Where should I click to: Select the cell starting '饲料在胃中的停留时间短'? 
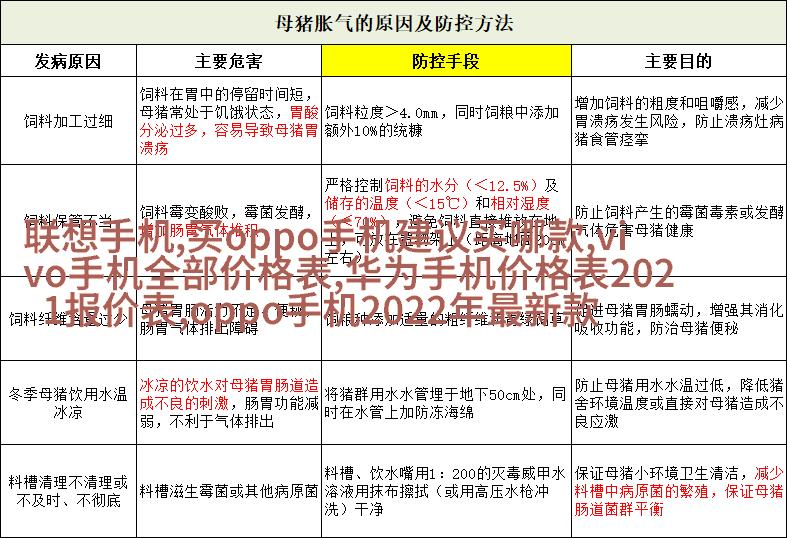click(x=229, y=121)
